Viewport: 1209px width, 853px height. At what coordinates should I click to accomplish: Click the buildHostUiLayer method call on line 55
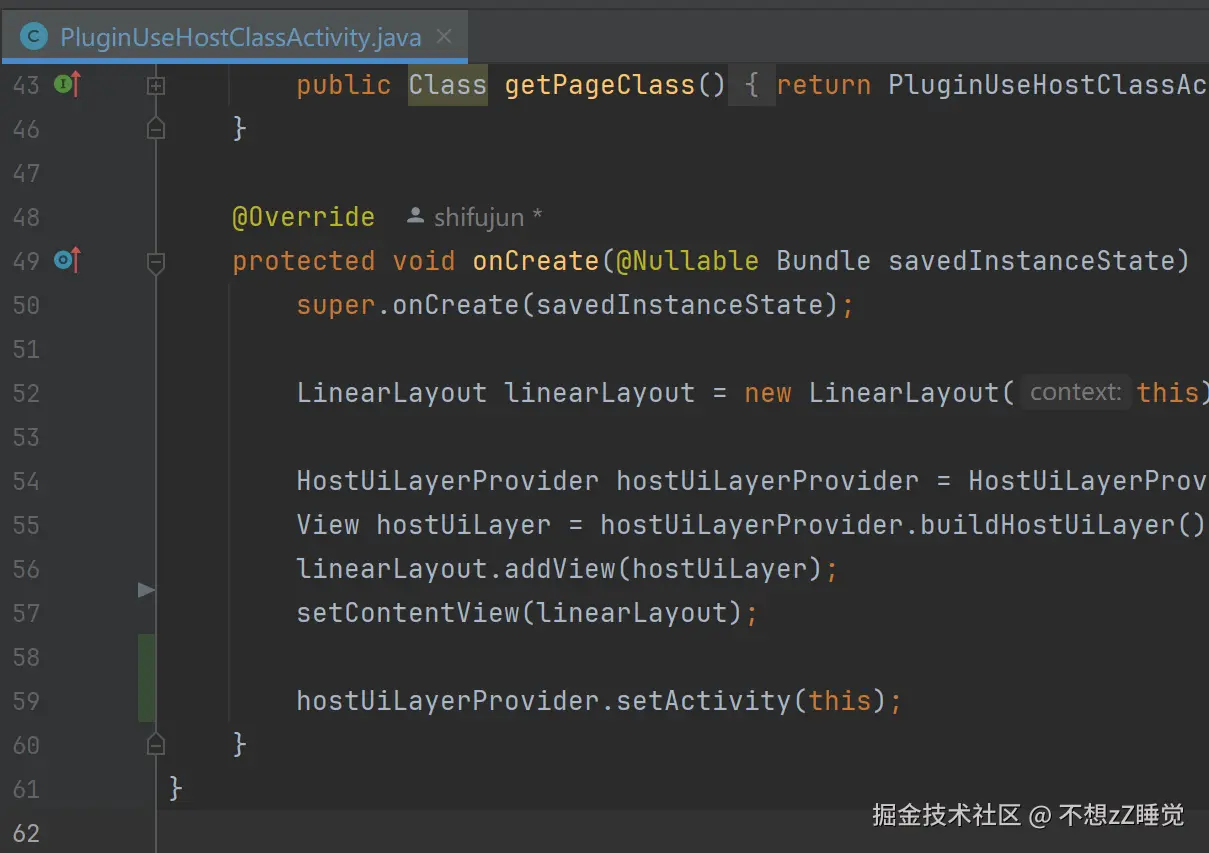click(x=1048, y=525)
